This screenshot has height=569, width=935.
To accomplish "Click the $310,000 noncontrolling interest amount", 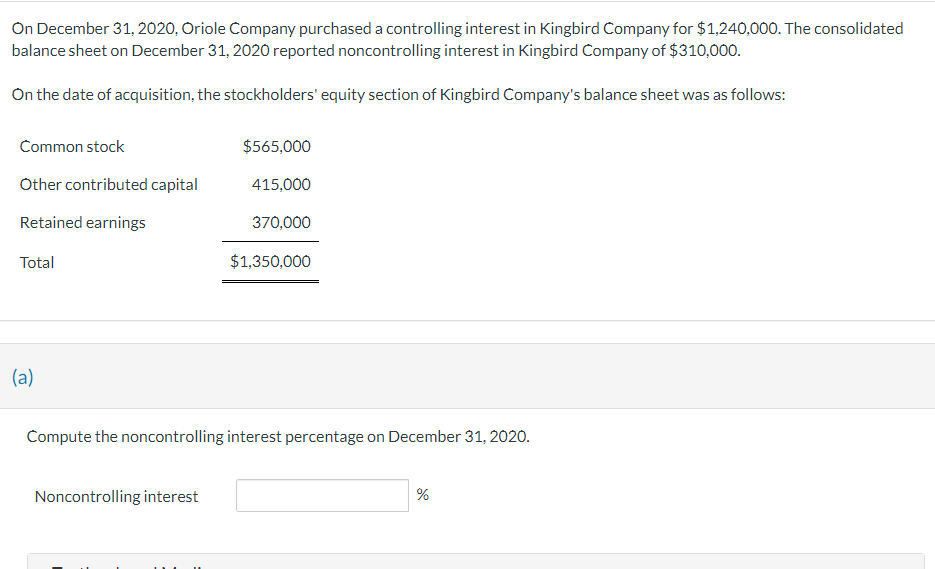I will [704, 51].
